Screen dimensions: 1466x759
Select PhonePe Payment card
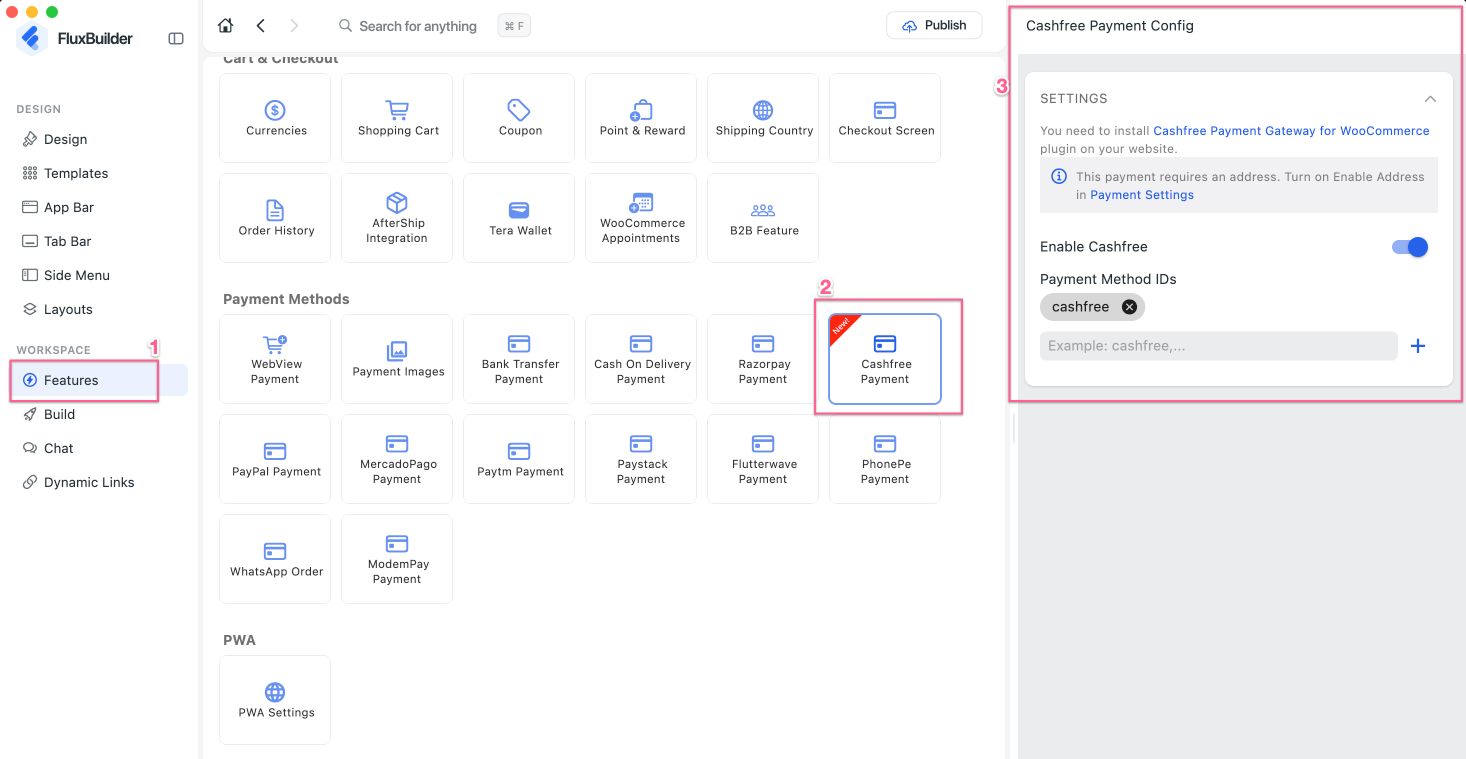click(x=885, y=459)
